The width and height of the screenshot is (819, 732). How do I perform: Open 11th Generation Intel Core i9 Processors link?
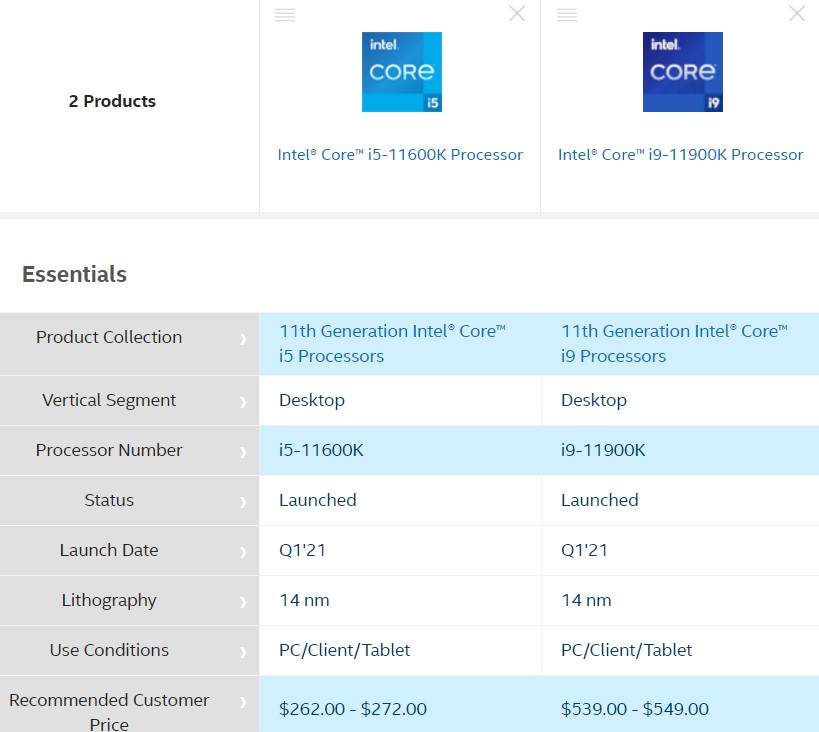coord(674,343)
